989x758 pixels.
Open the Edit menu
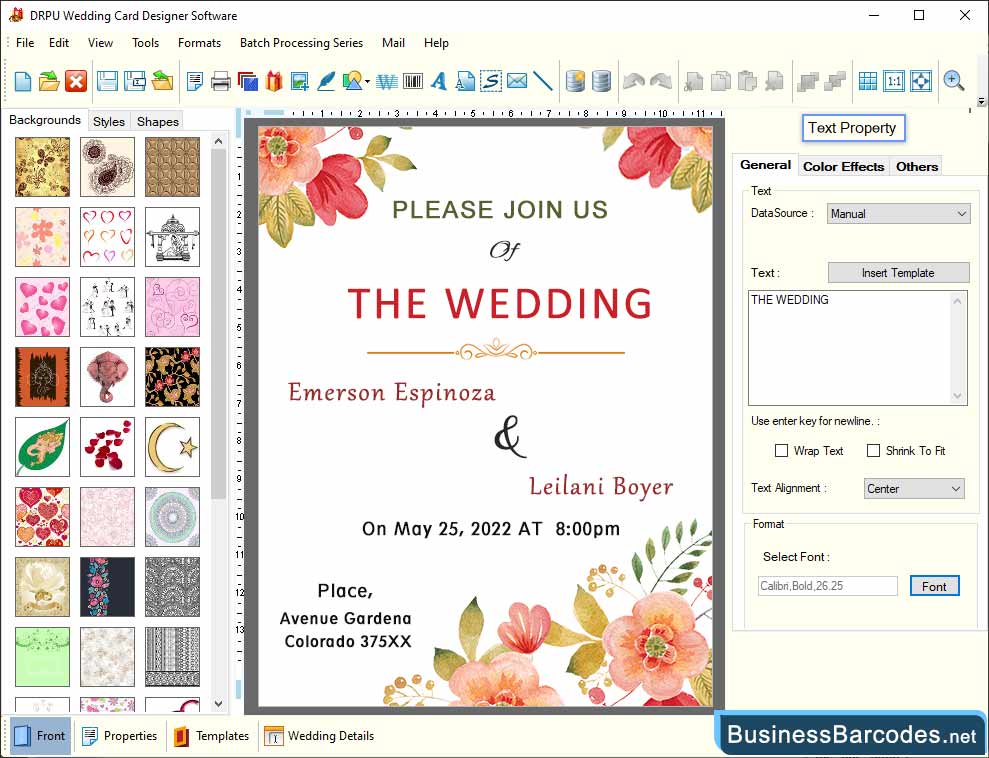pos(59,43)
